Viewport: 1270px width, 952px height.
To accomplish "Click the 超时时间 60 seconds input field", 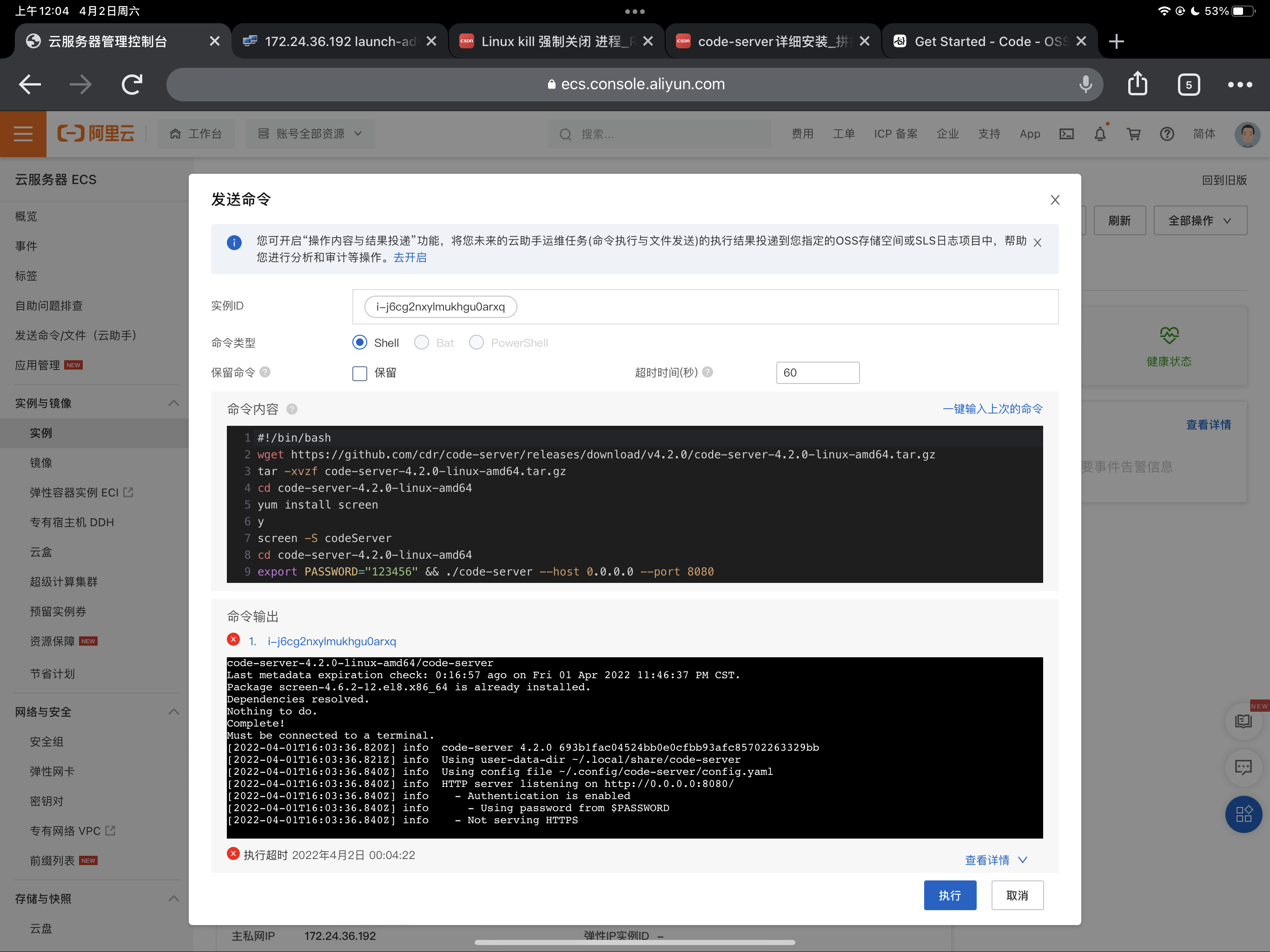I will [x=816, y=372].
